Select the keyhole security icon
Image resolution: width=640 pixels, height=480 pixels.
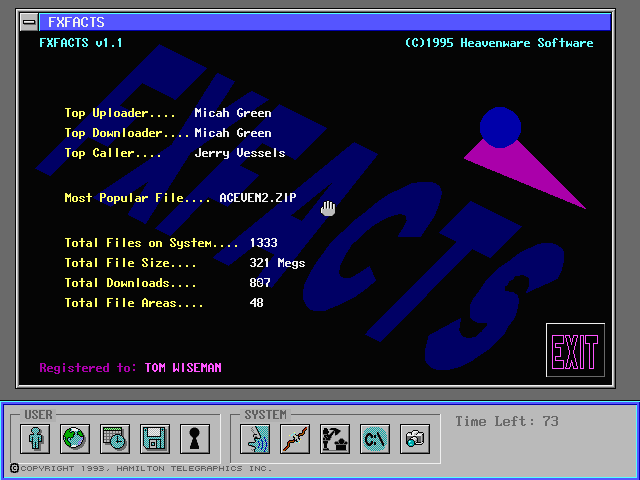[x=195, y=439]
